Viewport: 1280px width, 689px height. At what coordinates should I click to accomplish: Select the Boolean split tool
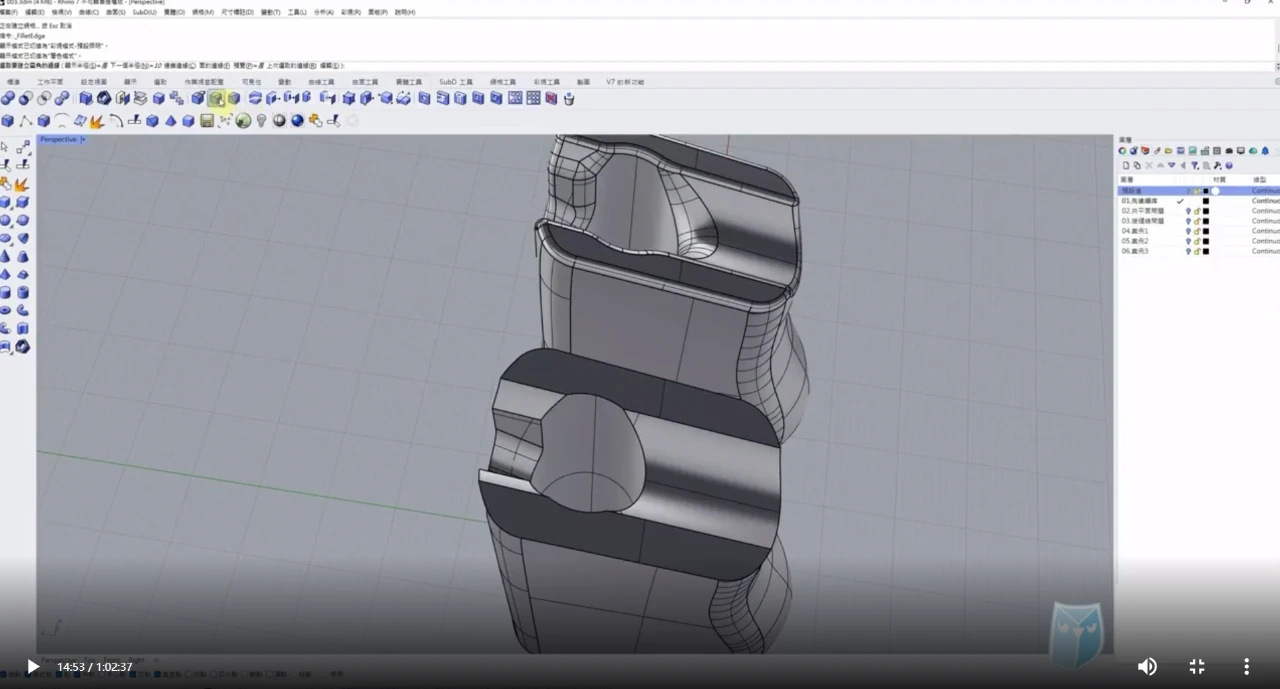[x=62, y=98]
